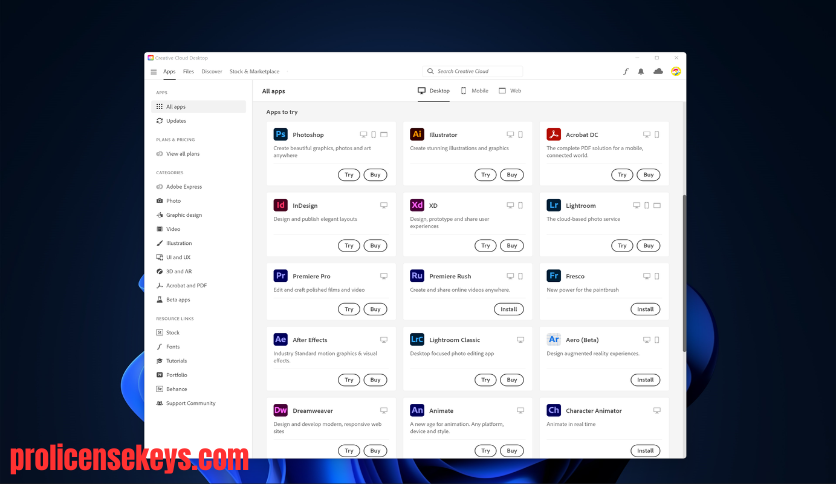Click Try for Photoshop

349,175
